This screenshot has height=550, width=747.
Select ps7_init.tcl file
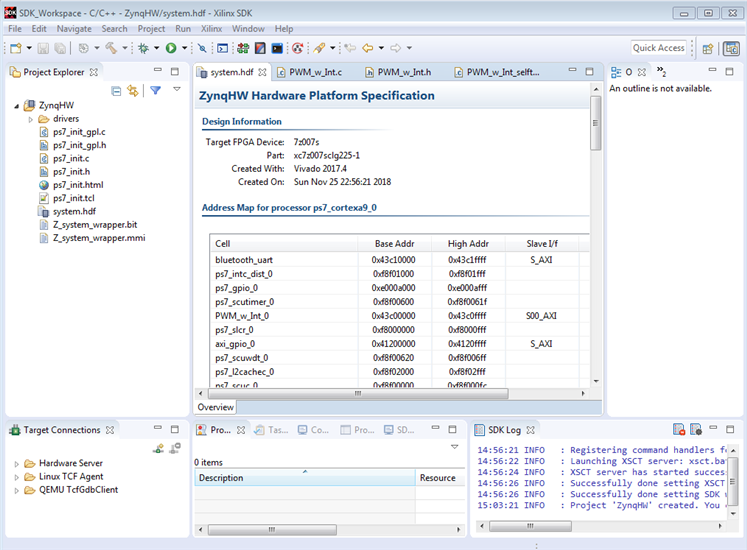73,198
